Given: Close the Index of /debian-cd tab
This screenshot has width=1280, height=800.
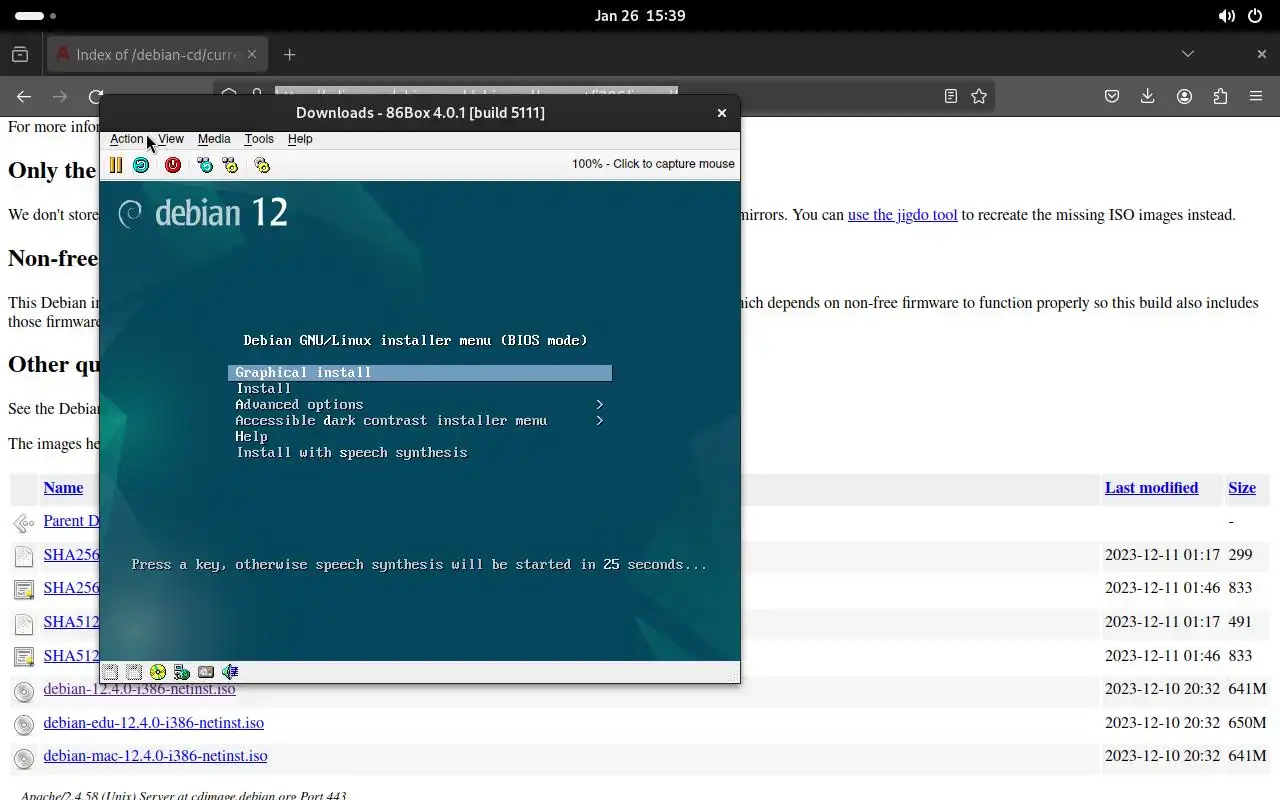Looking at the screenshot, I should tap(252, 54).
